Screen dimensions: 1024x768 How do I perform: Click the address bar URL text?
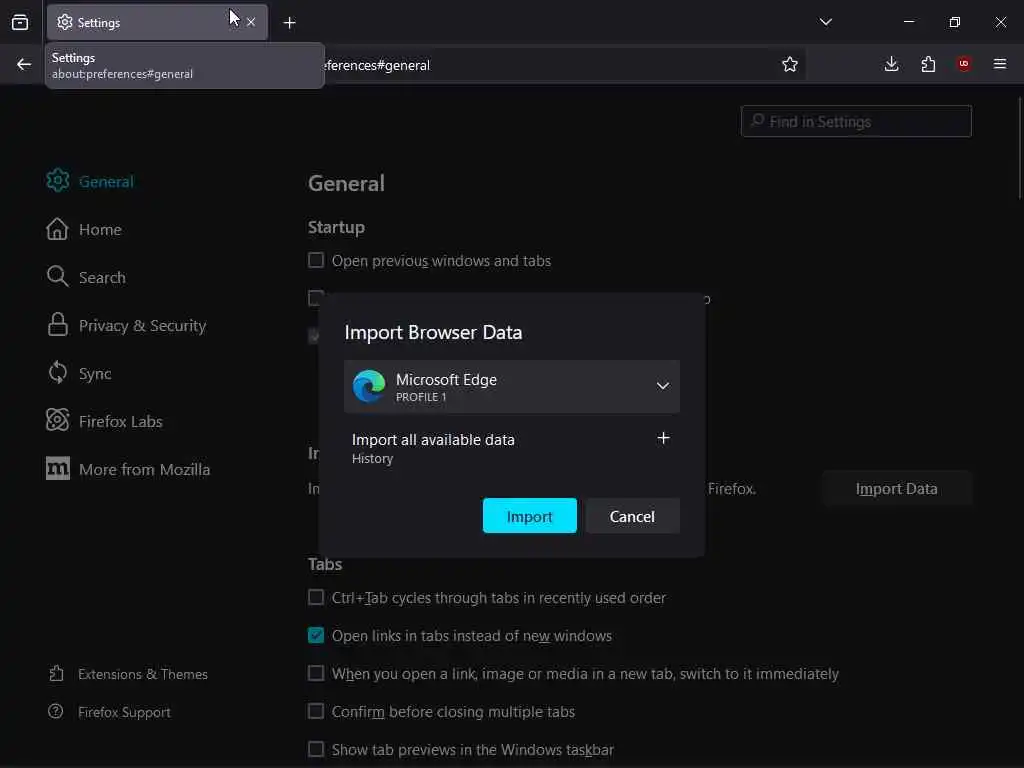coord(377,65)
